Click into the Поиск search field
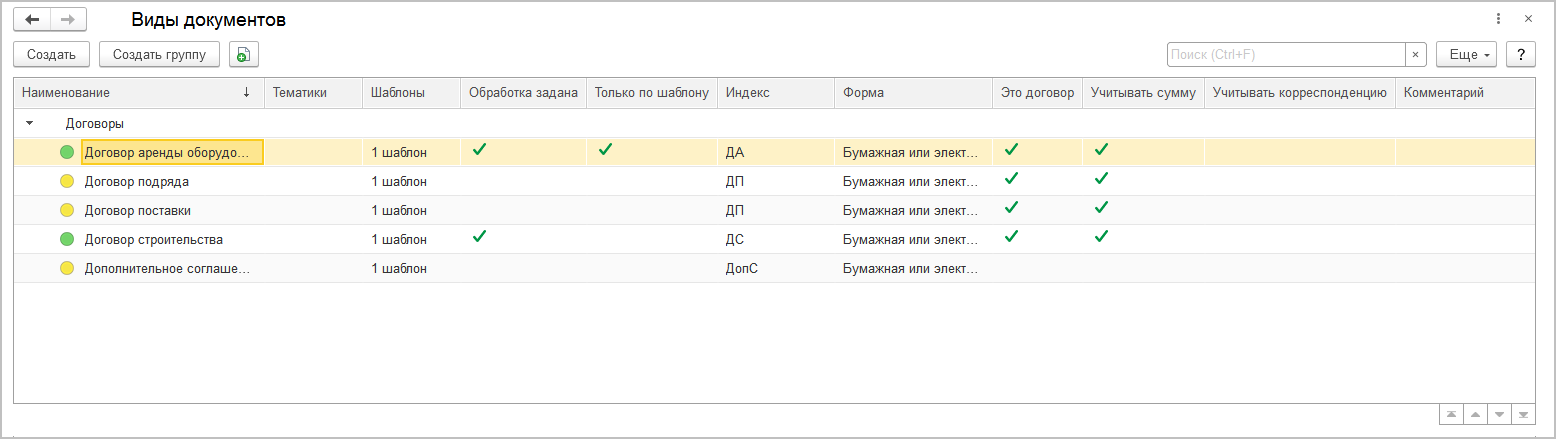Screen dimensions: 1556x439 [1285, 54]
